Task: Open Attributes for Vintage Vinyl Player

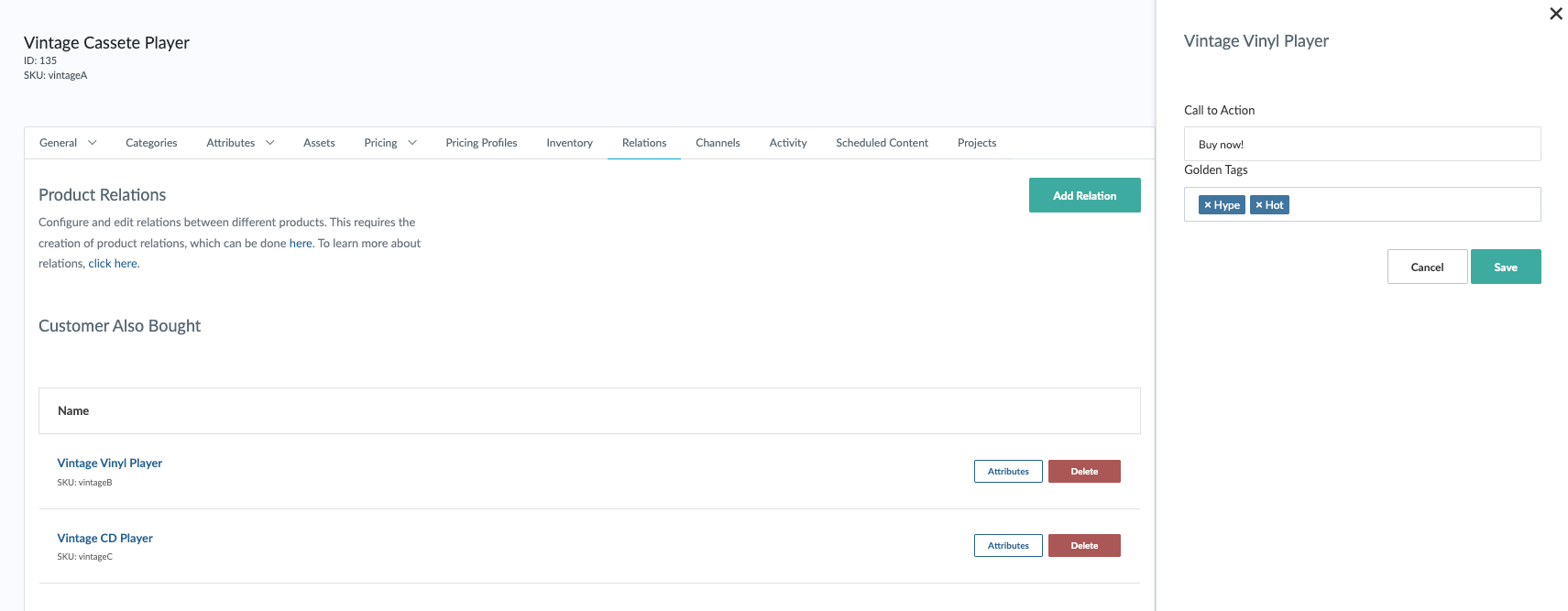Action: (x=1007, y=471)
